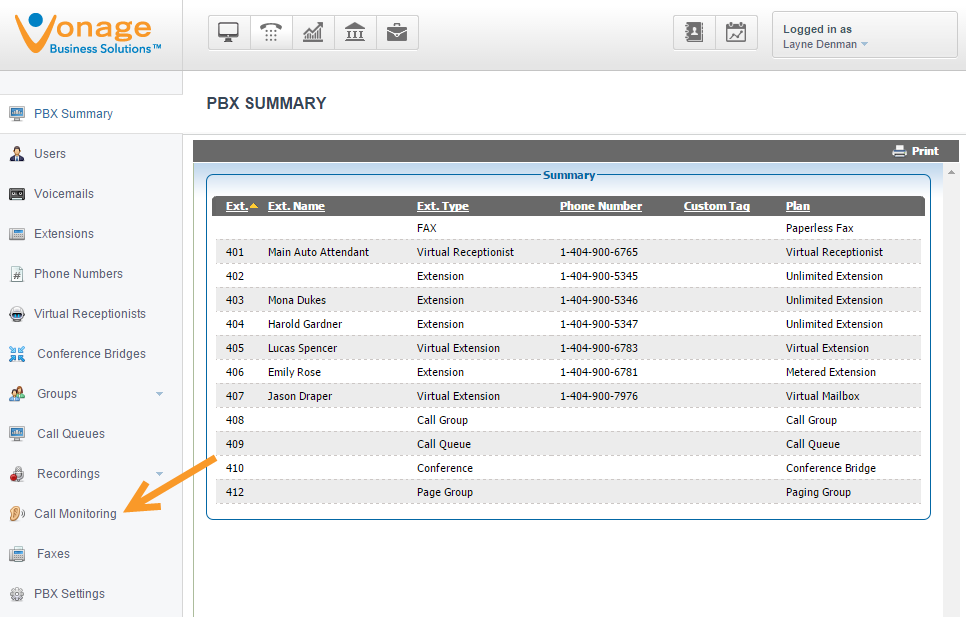This screenshot has height=617, width=966.
Task: Click the Recordings microphone icon
Action: pyautogui.click(x=17, y=474)
